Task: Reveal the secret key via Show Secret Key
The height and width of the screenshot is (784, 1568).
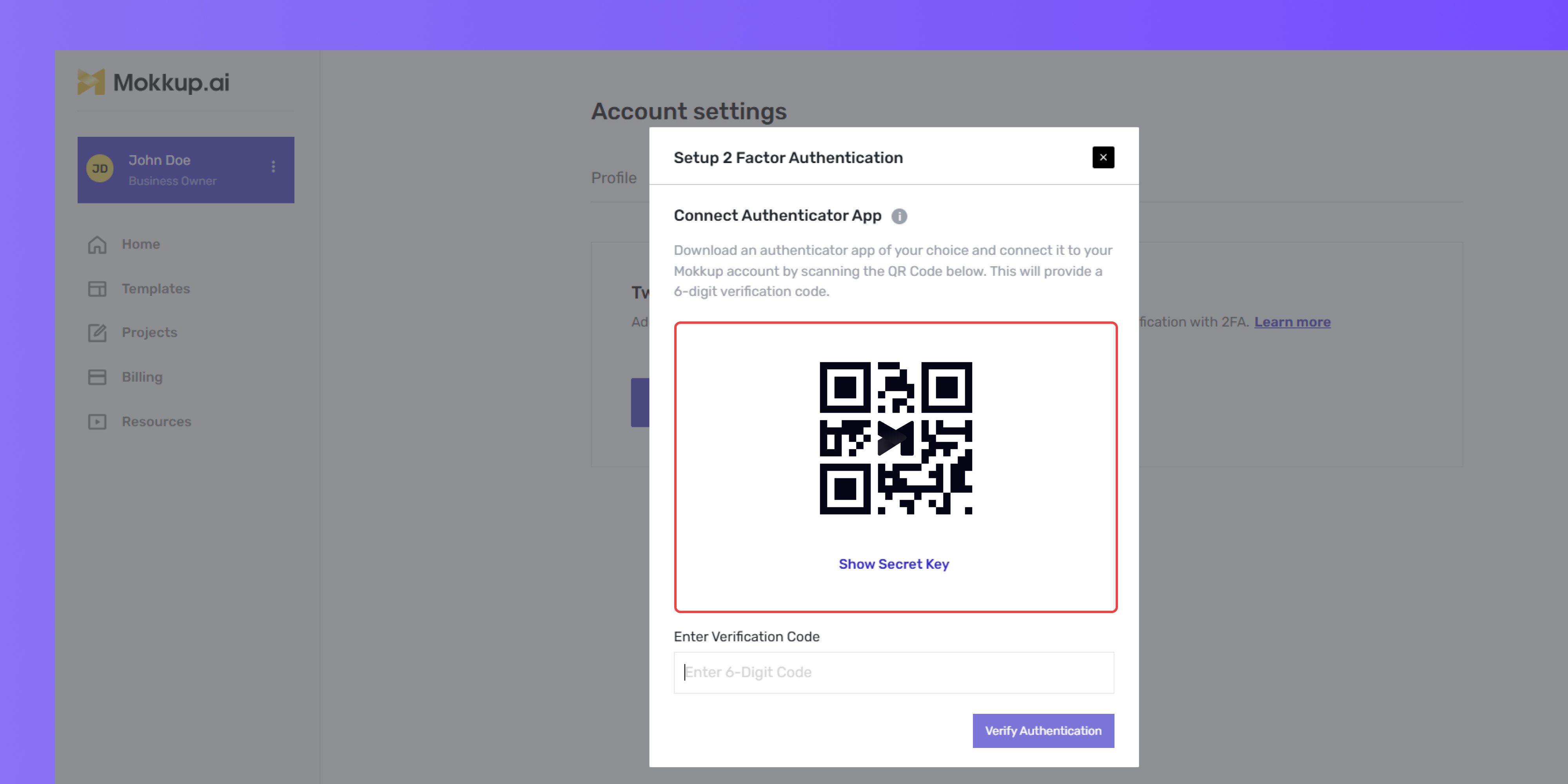Action: coord(894,564)
